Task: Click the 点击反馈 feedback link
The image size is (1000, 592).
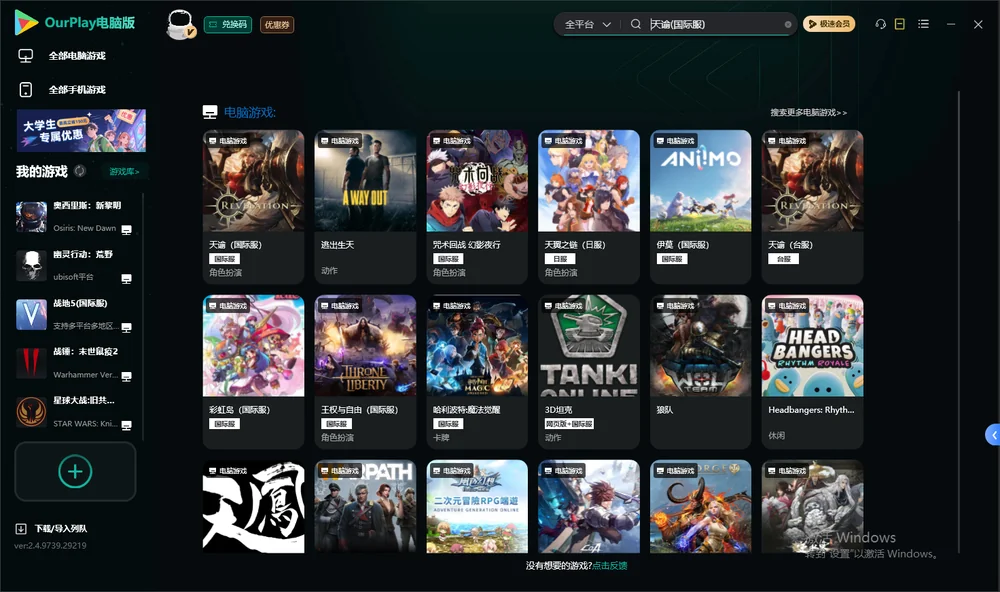Action: pos(610,566)
